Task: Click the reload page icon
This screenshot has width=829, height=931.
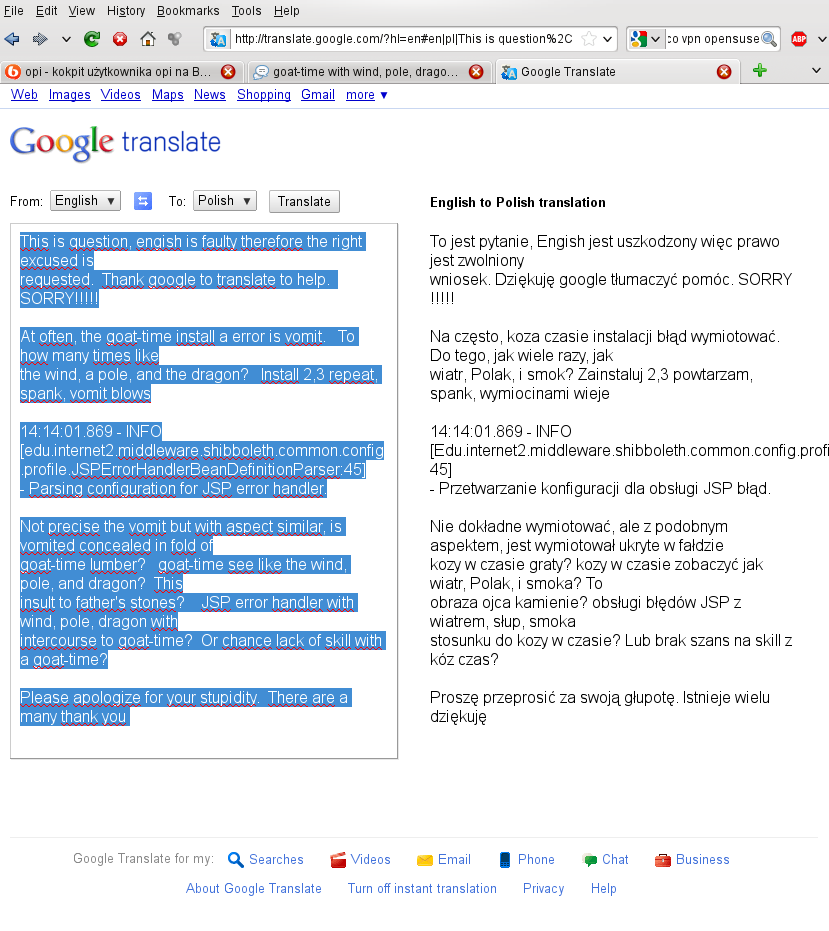Action: point(92,39)
